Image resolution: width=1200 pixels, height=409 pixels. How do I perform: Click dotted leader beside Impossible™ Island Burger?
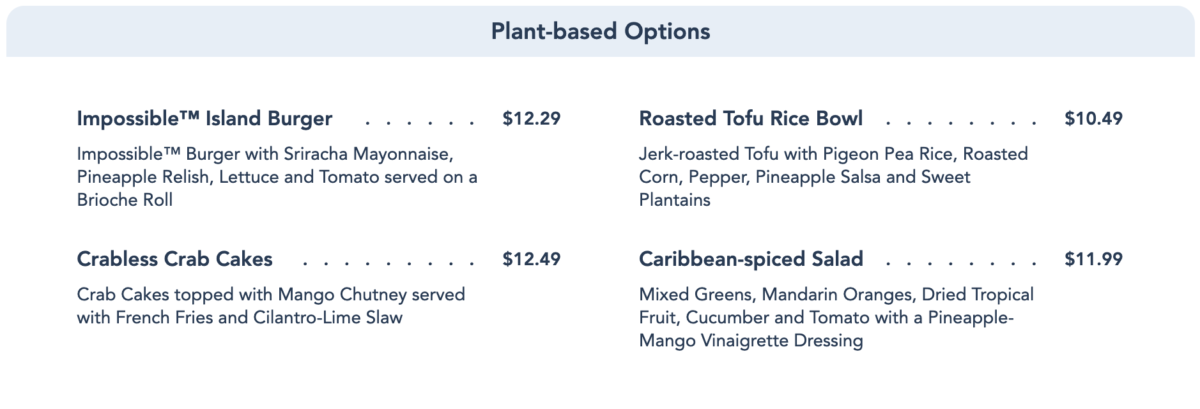point(418,122)
